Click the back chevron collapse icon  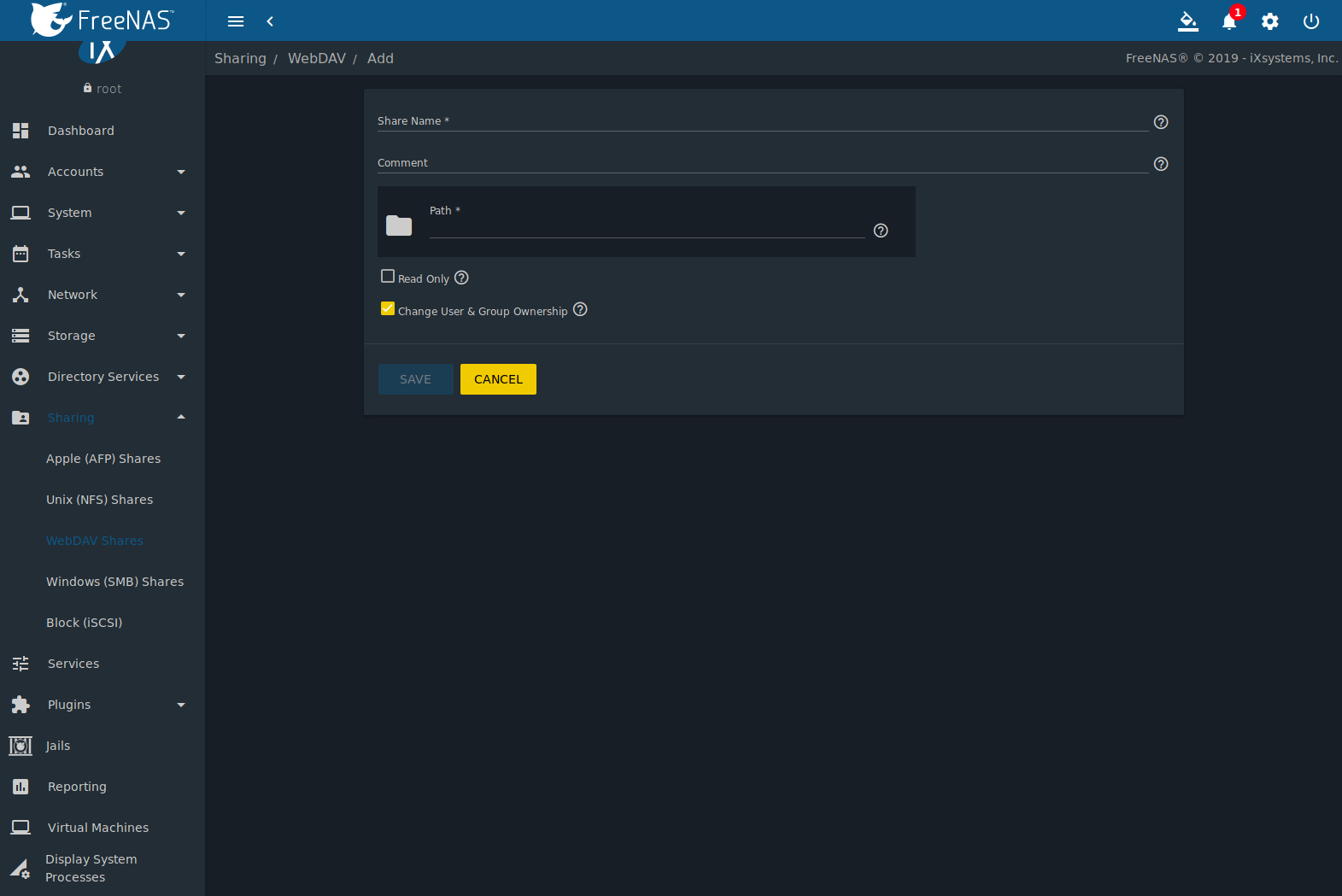270,21
